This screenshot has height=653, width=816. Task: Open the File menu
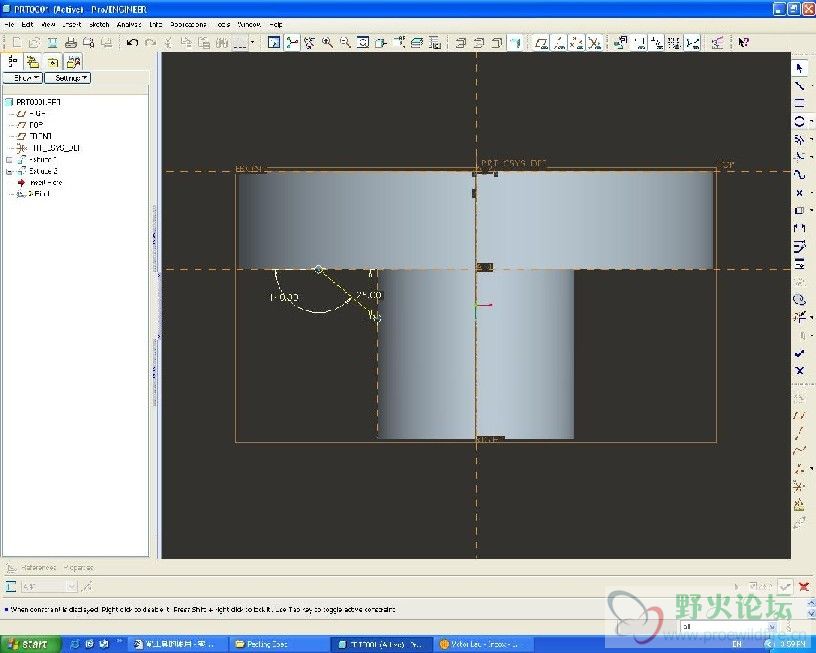[x=9, y=24]
